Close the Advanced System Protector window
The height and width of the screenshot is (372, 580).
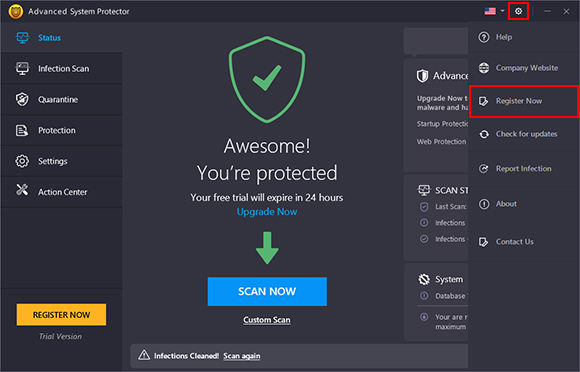point(566,11)
